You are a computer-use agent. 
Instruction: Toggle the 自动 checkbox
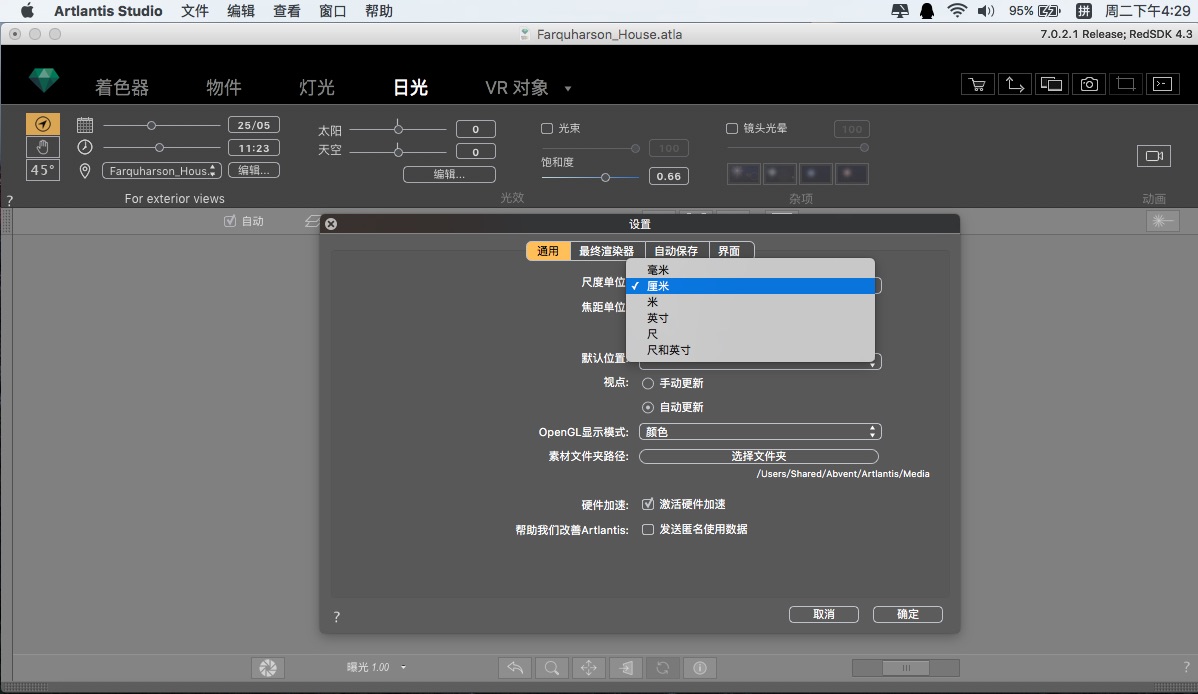click(230, 221)
